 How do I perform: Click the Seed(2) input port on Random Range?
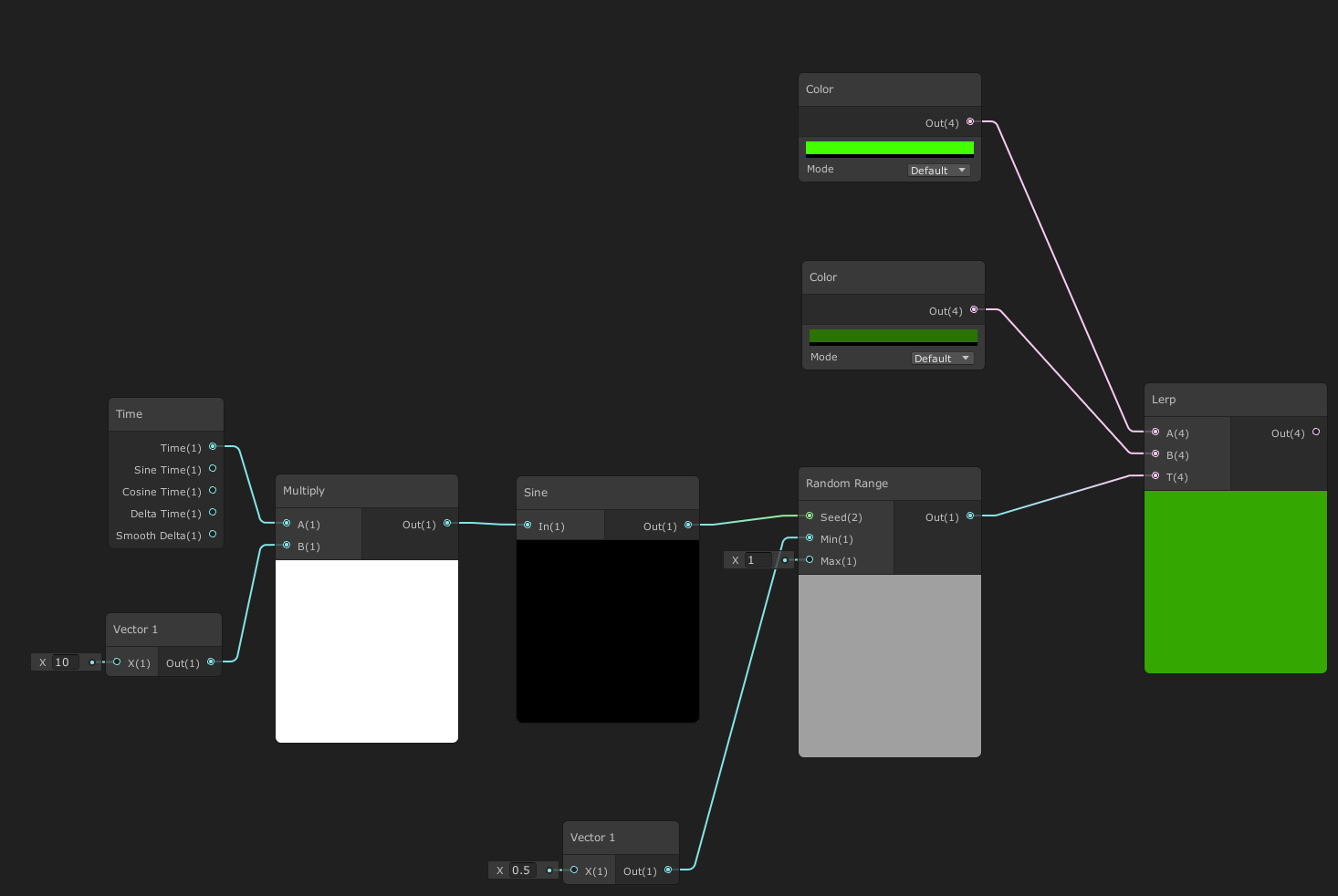[x=809, y=516]
